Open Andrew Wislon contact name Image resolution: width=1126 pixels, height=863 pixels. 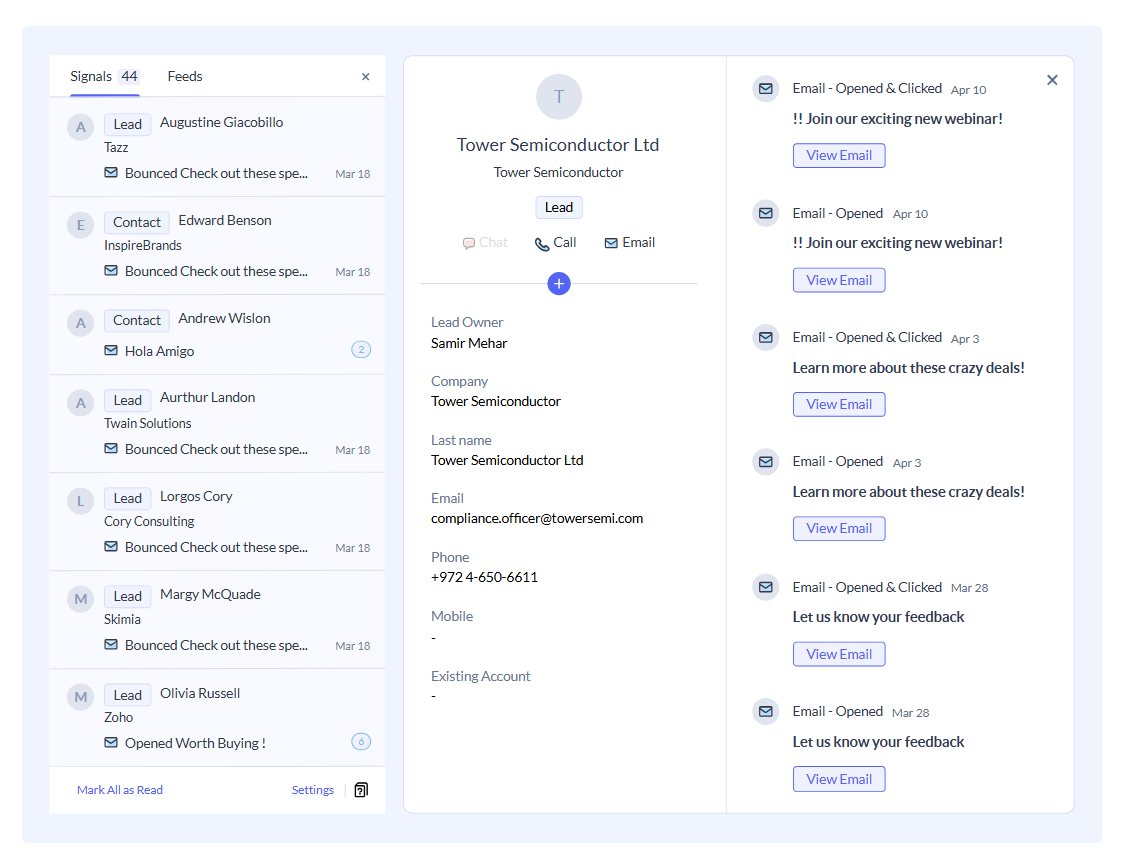(x=224, y=318)
